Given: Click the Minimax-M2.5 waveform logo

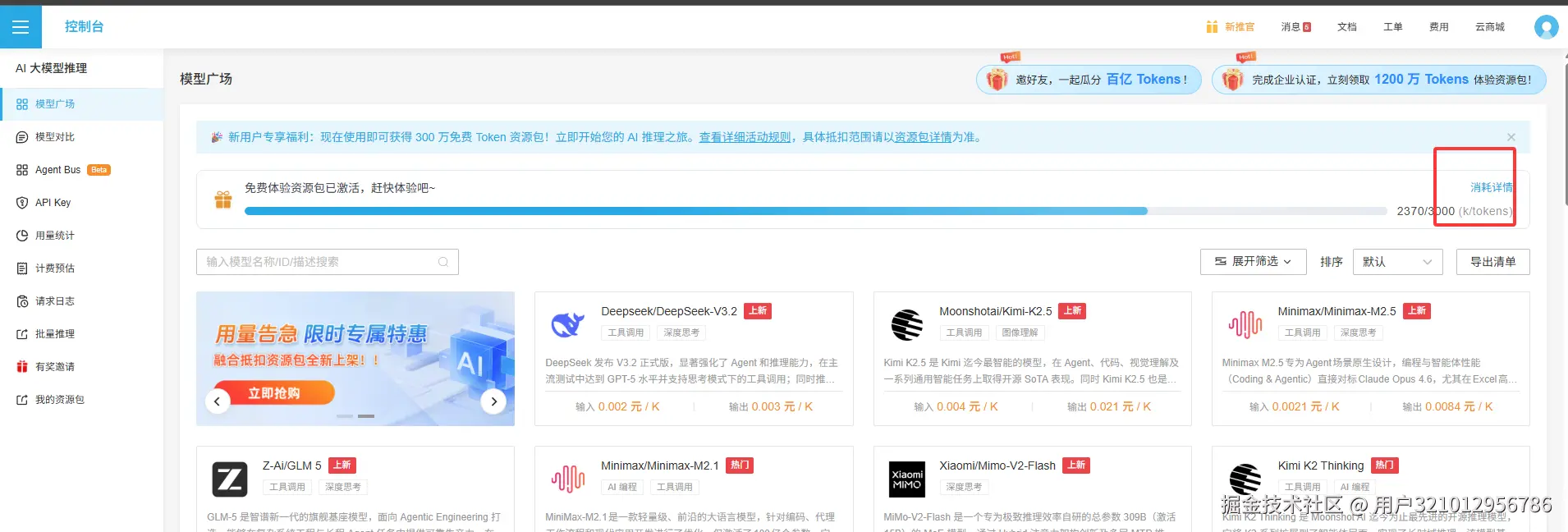Looking at the screenshot, I should click(1245, 325).
